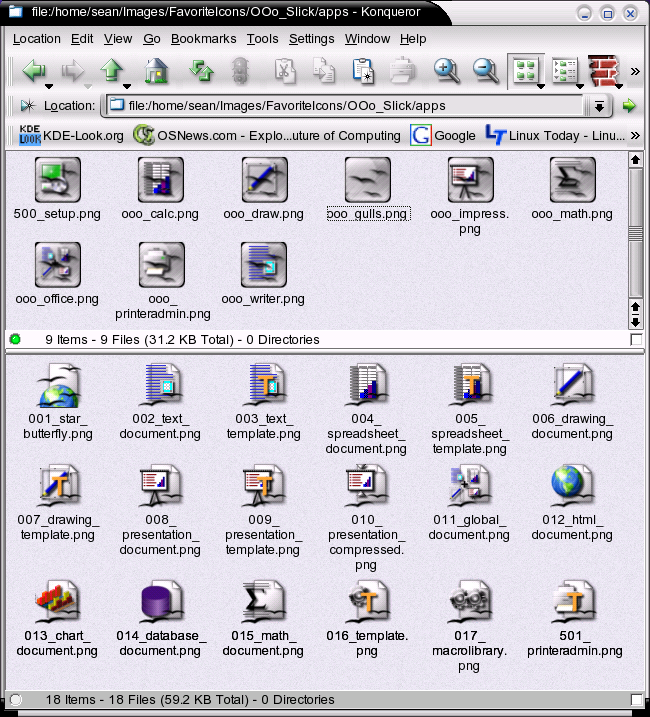The height and width of the screenshot is (717, 650).
Task: Clear the Location bar with star icon
Action: (x=27, y=106)
